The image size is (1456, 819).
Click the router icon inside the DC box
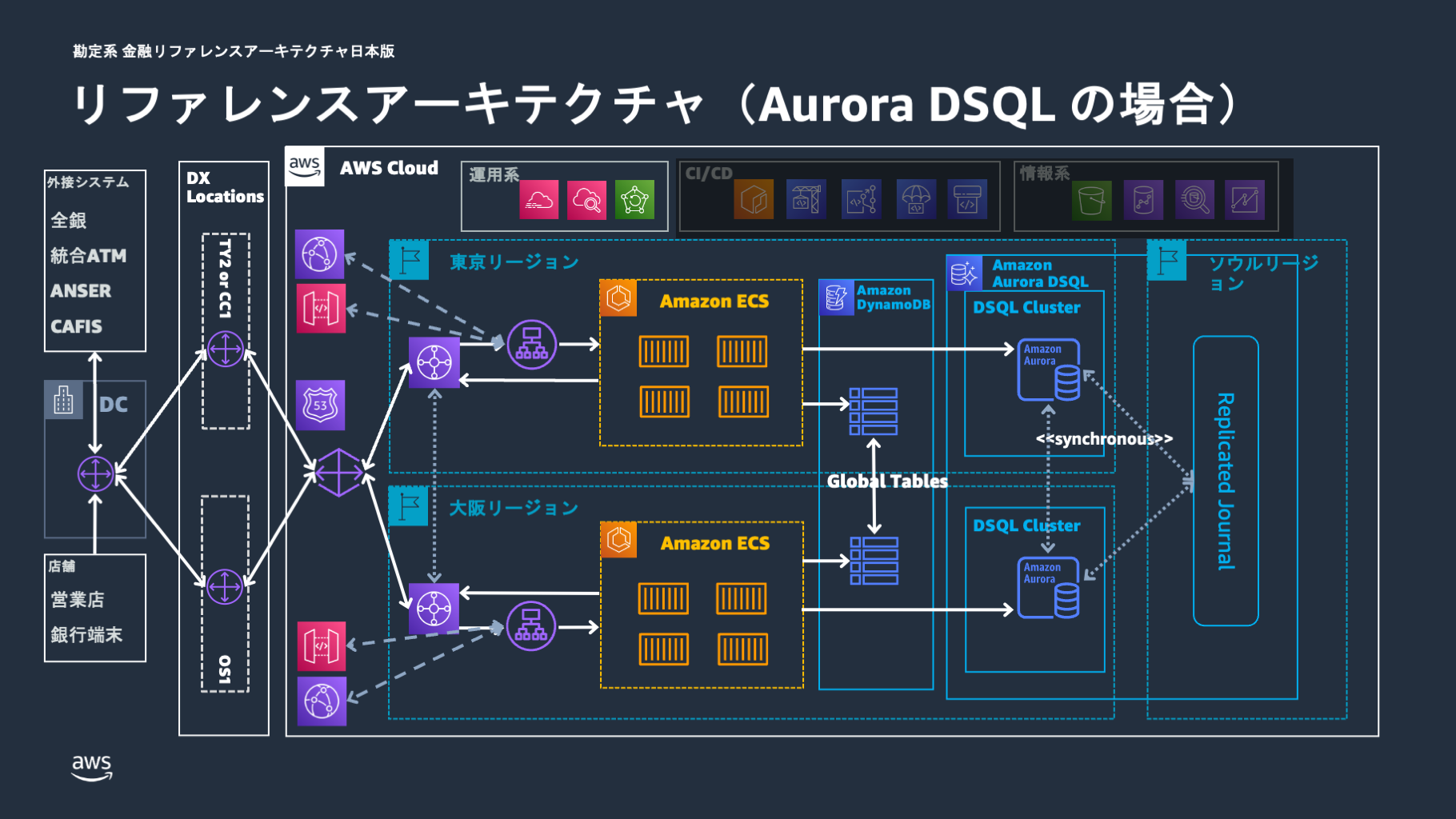tap(95, 473)
